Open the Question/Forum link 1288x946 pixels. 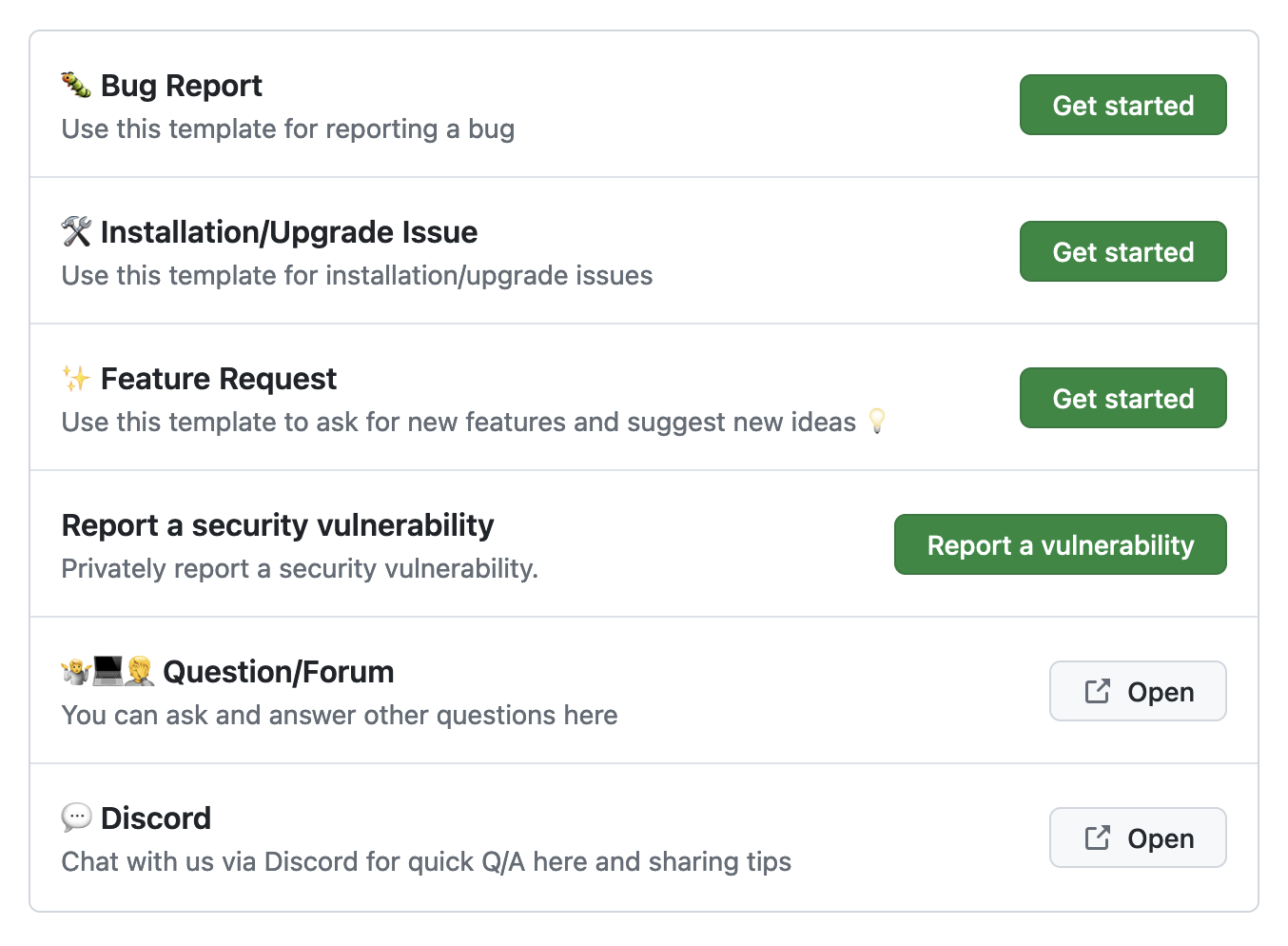click(1138, 691)
